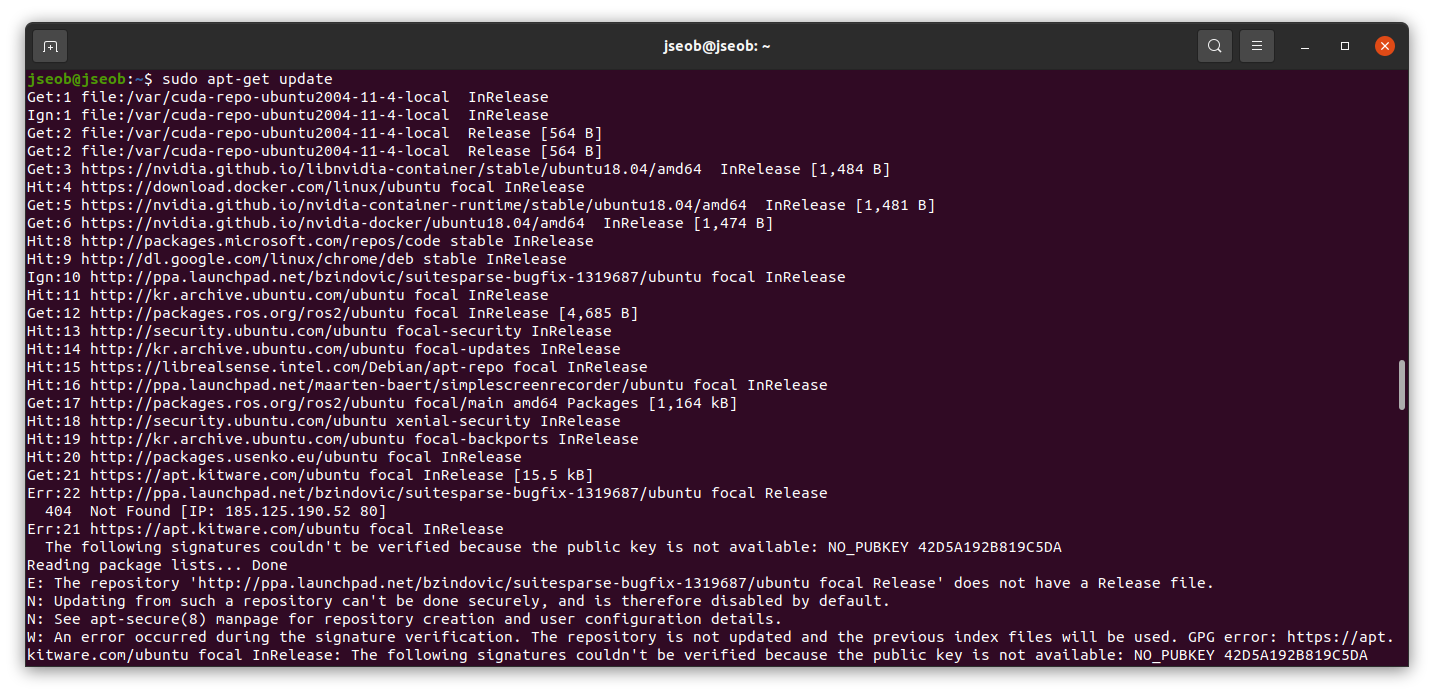Maximize the terminal window

1345,46
